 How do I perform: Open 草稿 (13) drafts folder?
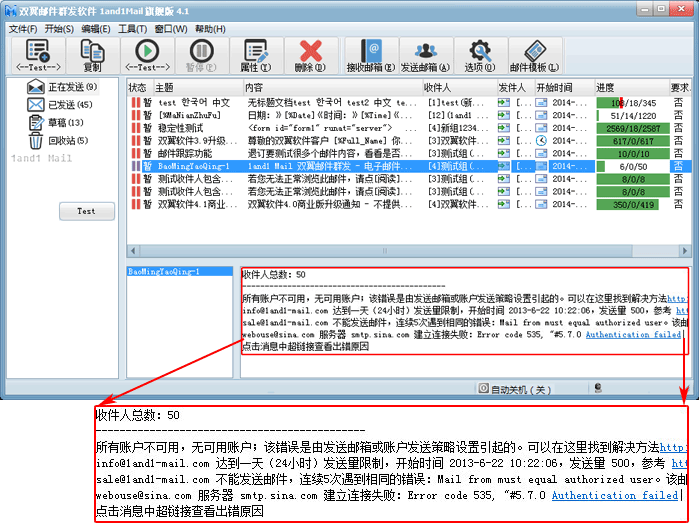click(55, 123)
